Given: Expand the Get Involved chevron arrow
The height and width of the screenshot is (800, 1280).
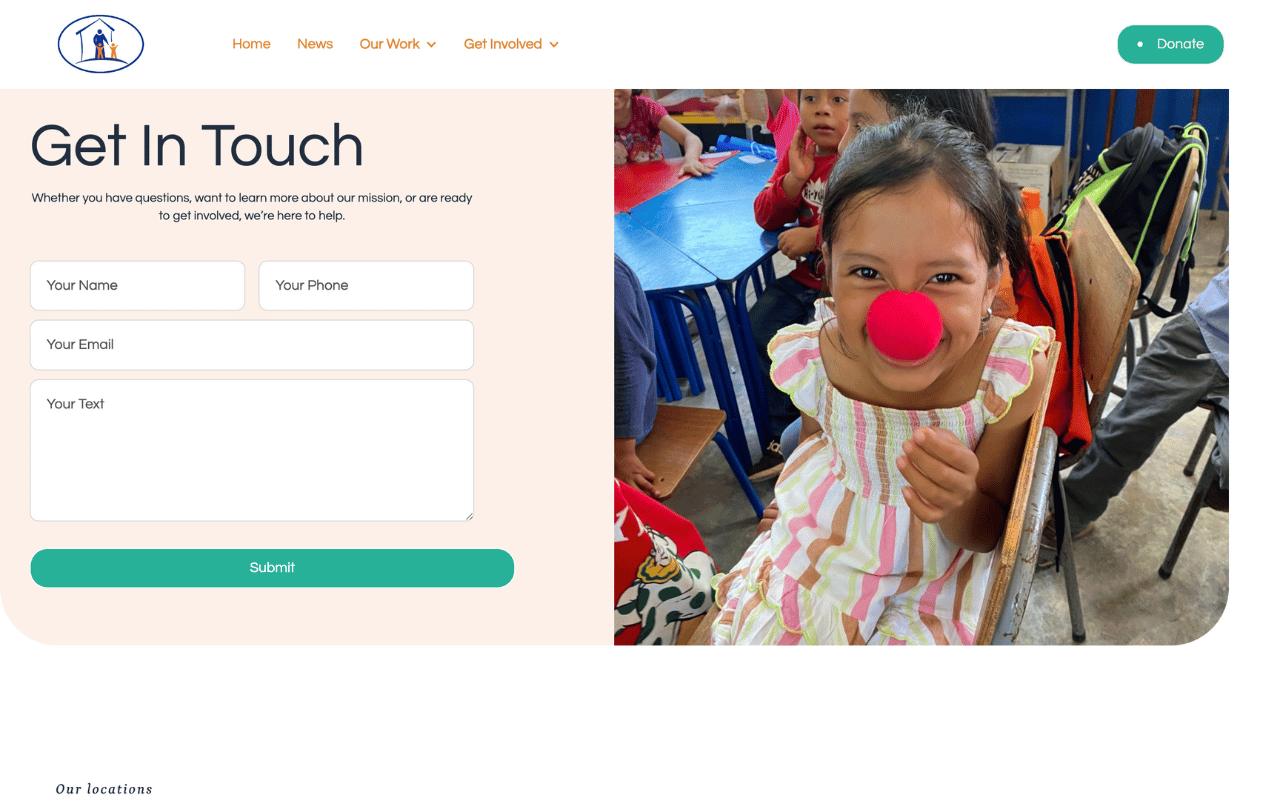Looking at the screenshot, I should point(554,45).
